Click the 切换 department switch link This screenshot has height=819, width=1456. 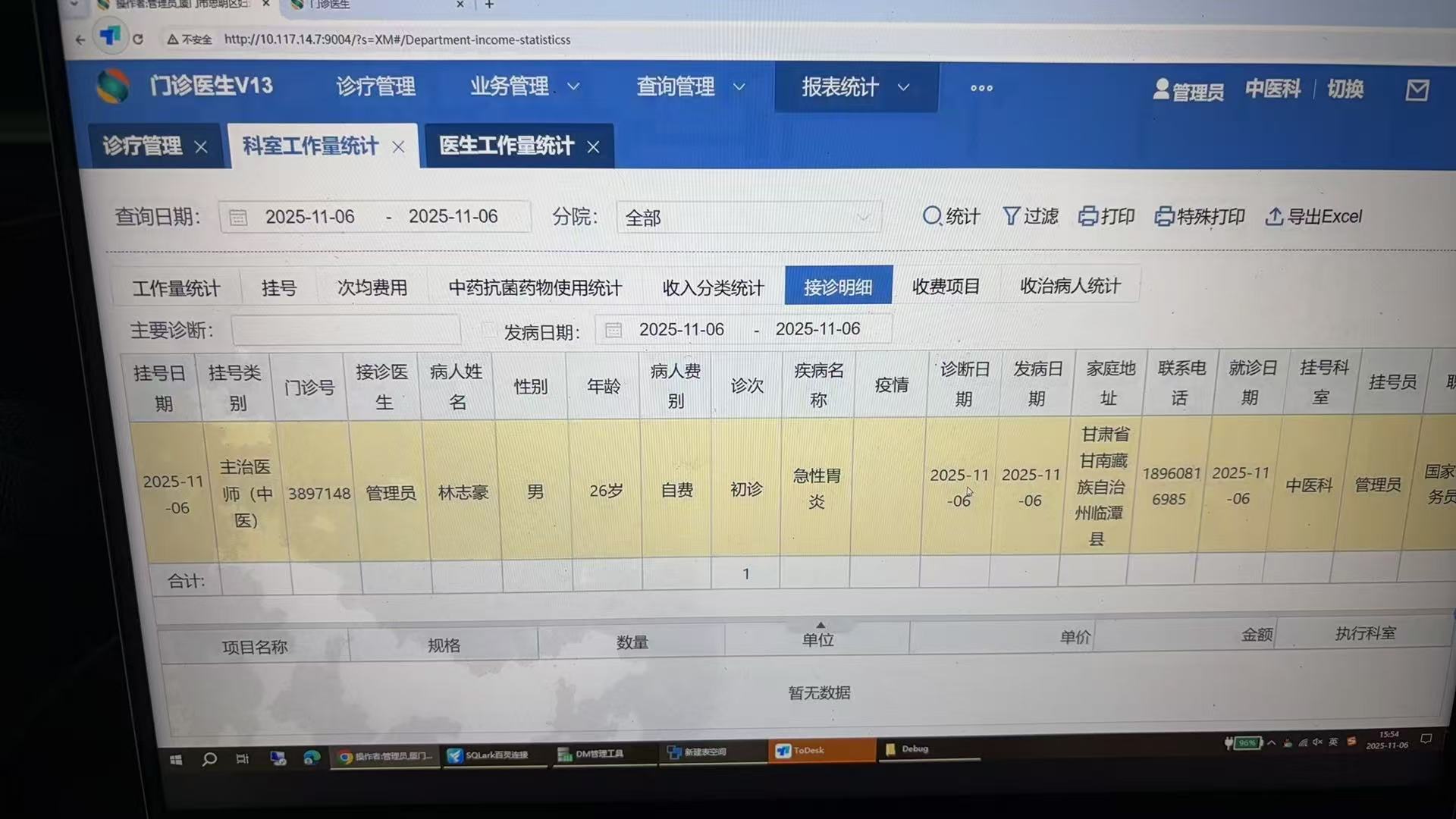(x=1345, y=89)
